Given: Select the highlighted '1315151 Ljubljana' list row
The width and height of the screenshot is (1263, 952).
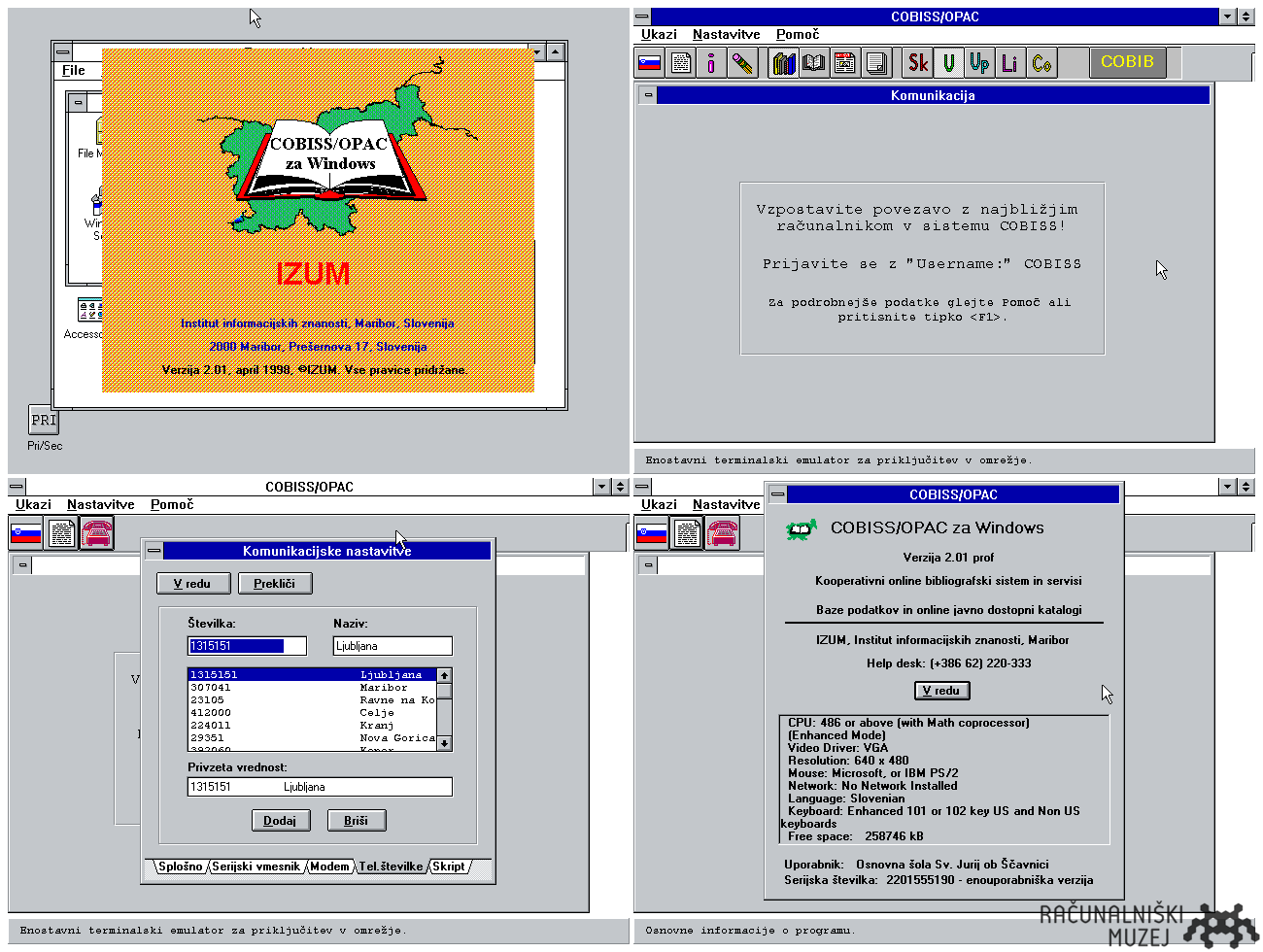Looking at the screenshot, I should (312, 674).
